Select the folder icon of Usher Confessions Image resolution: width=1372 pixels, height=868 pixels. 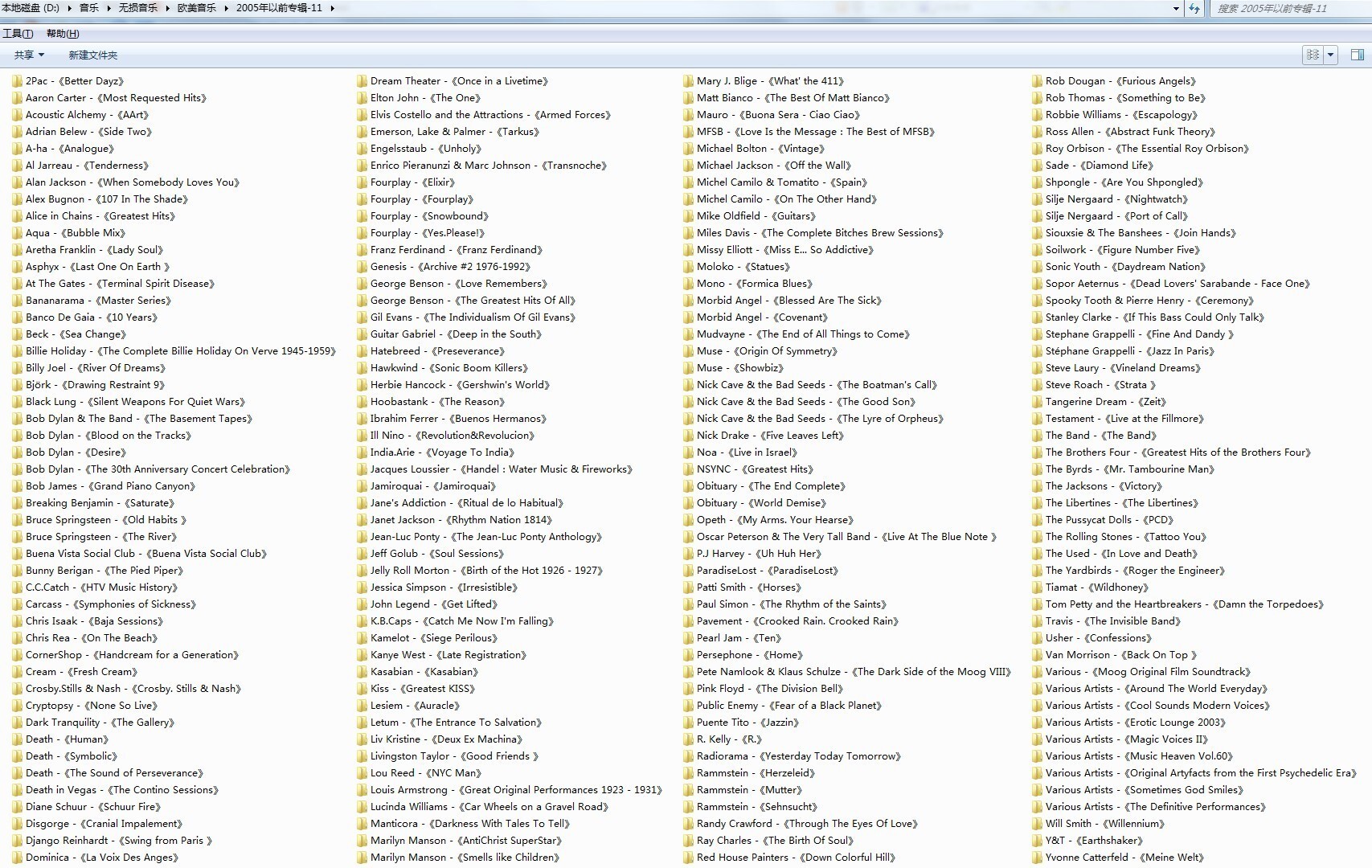tap(1037, 638)
